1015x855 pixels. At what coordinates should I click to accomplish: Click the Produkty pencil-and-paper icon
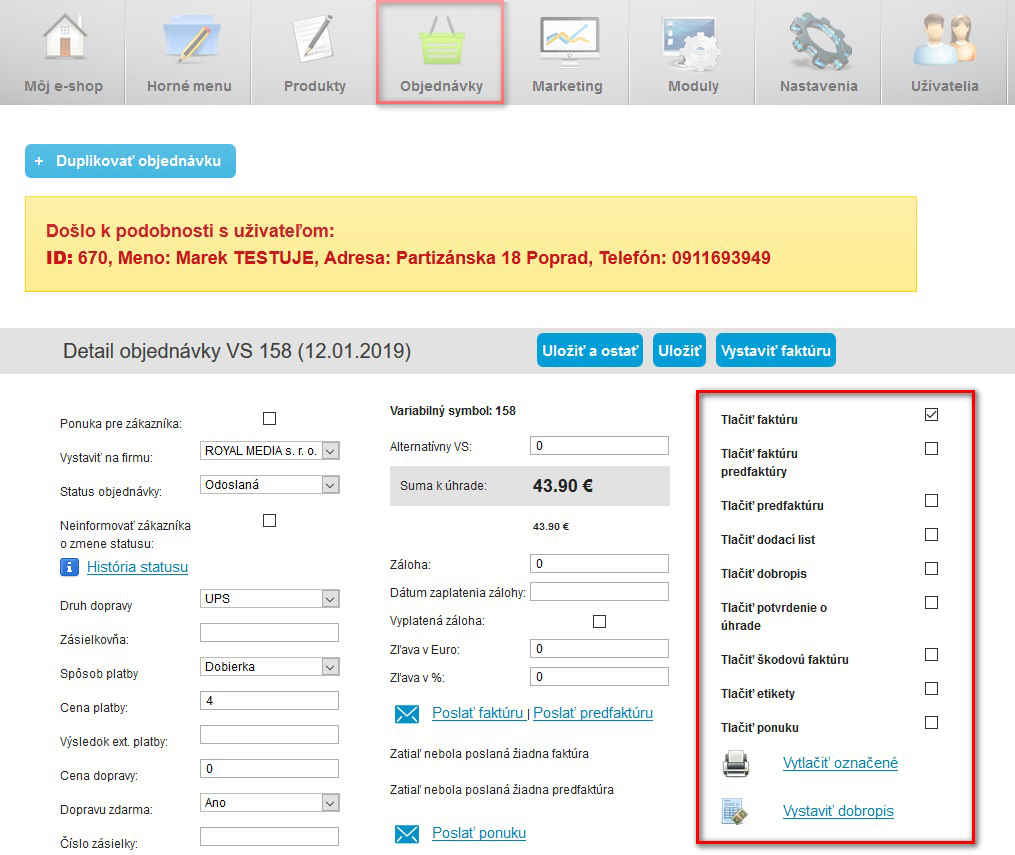pos(315,40)
